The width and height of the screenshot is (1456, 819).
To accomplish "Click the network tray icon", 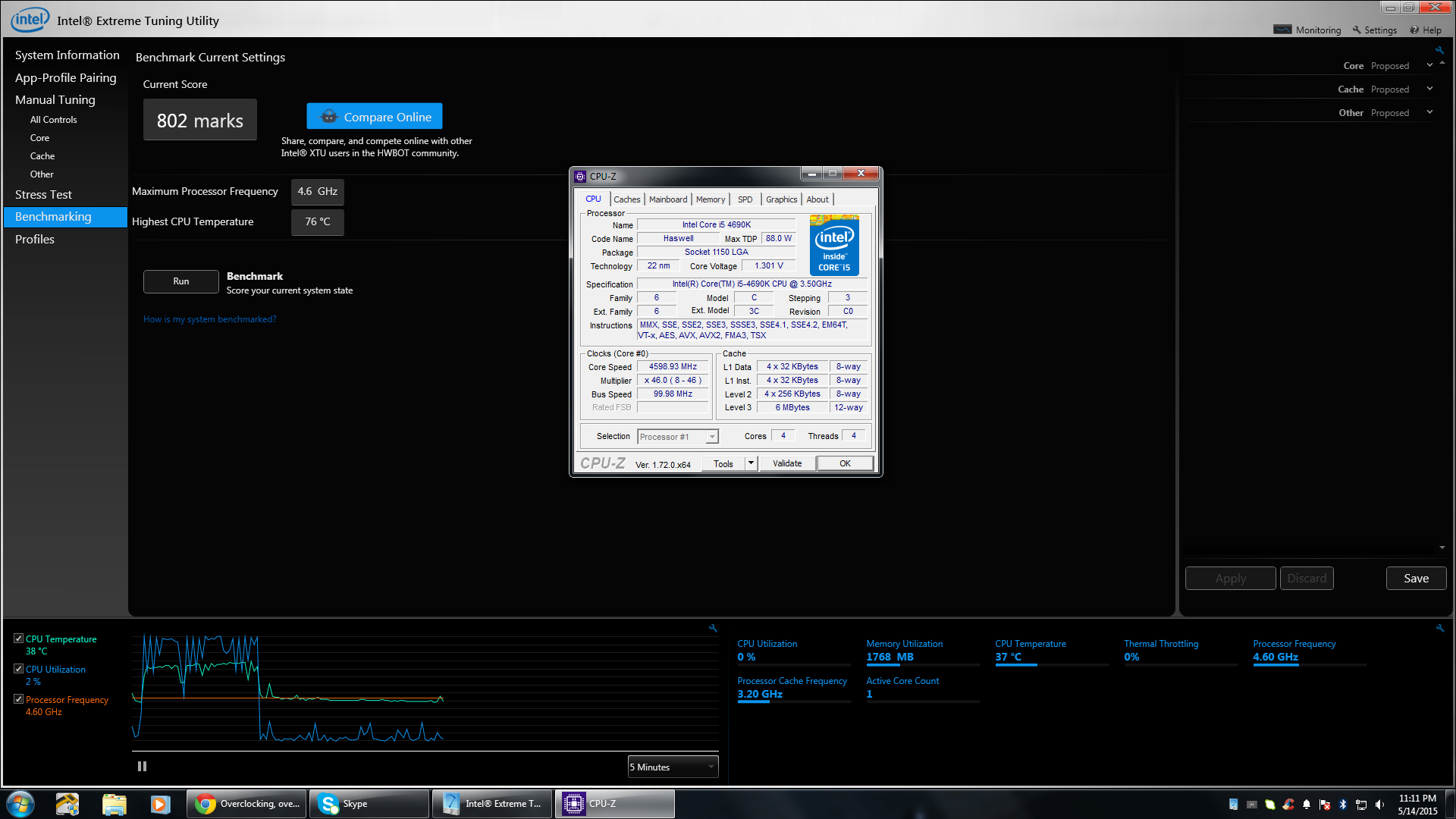I will pyautogui.click(x=1361, y=805).
